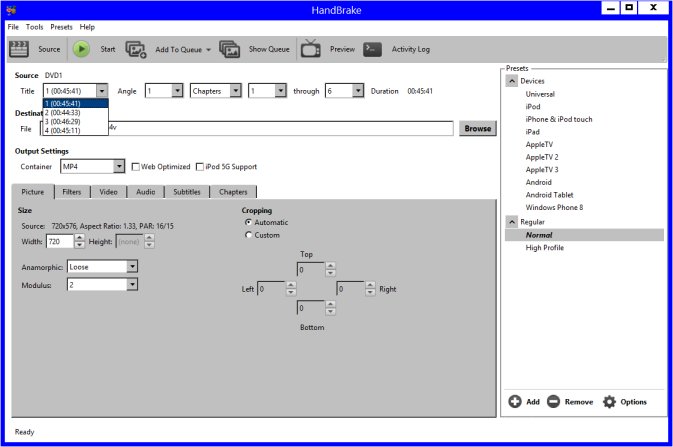Click the destination File path field
Image resolution: width=673 pixels, height=447 pixels.
click(x=247, y=128)
